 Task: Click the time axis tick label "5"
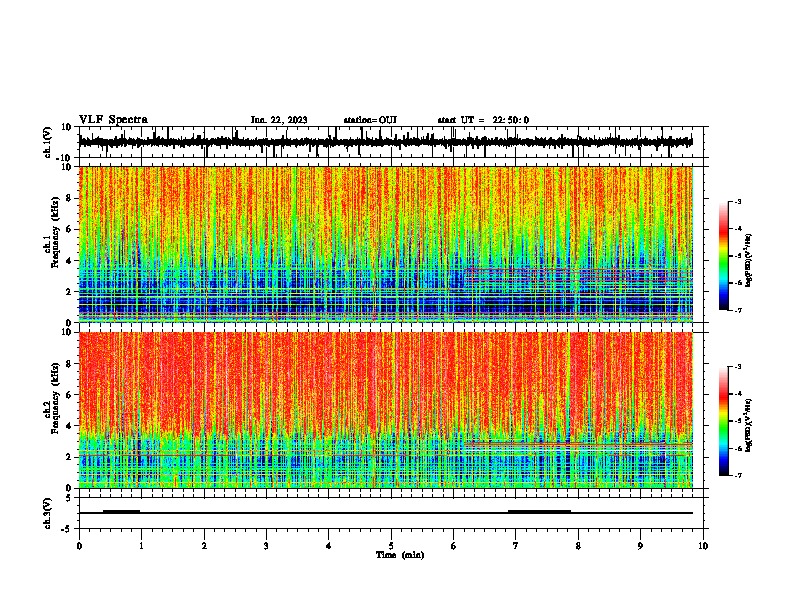pyautogui.click(x=391, y=546)
